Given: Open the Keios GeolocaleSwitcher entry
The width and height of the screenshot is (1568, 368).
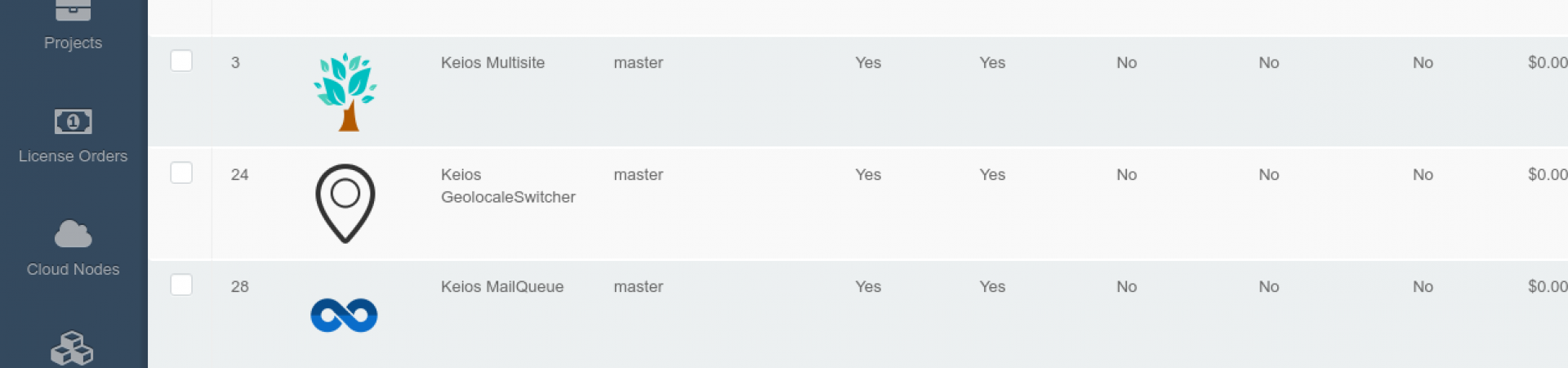Looking at the screenshot, I should tap(508, 186).
